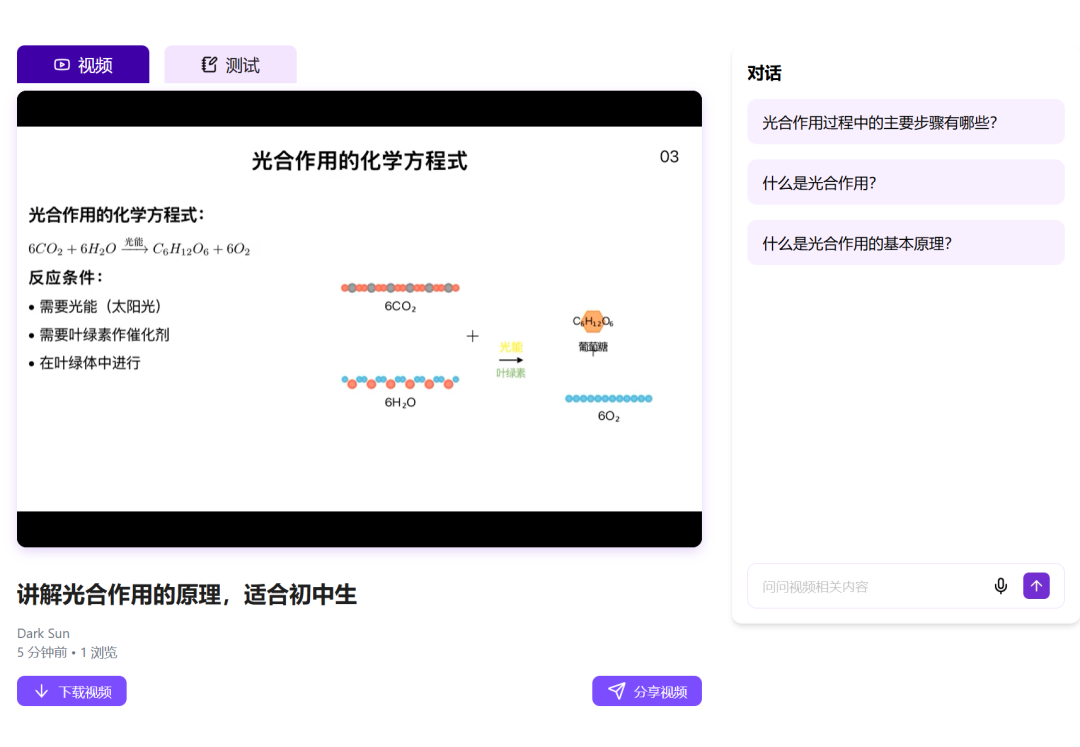Click the slide number 03
The width and height of the screenshot is (1080, 747).
coord(669,157)
